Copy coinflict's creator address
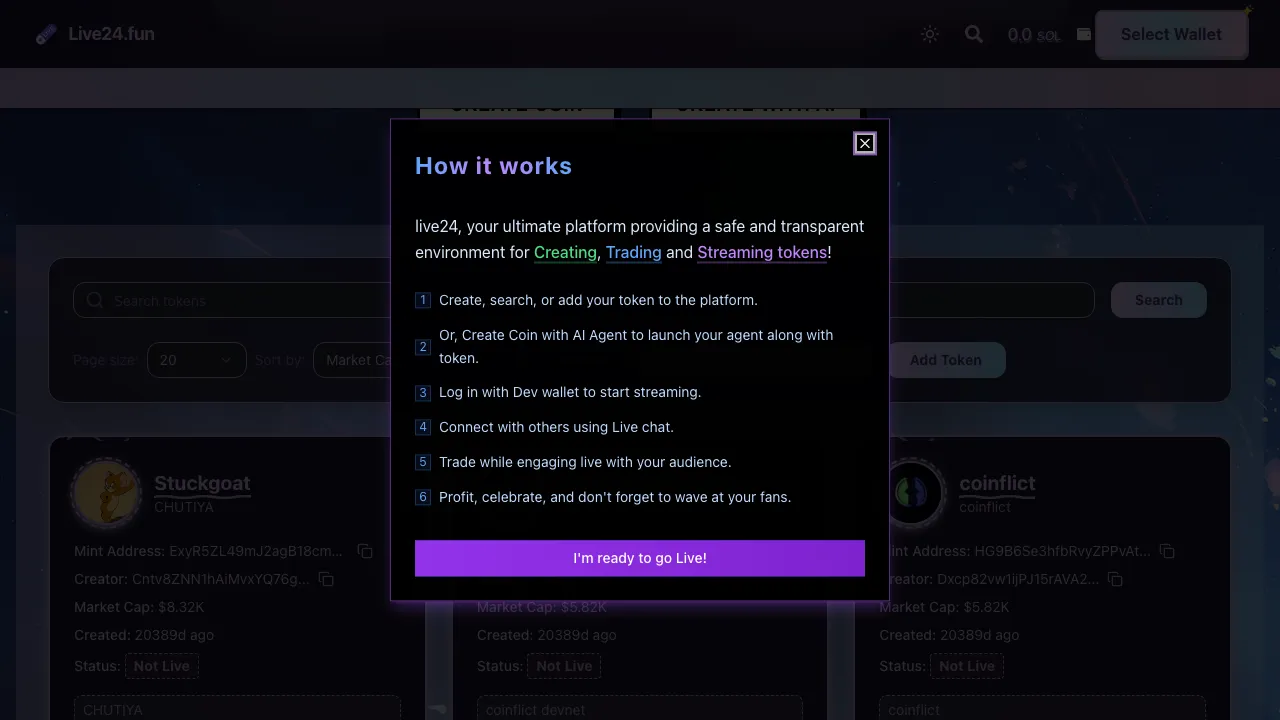This screenshot has width=1280, height=720. point(1115,579)
